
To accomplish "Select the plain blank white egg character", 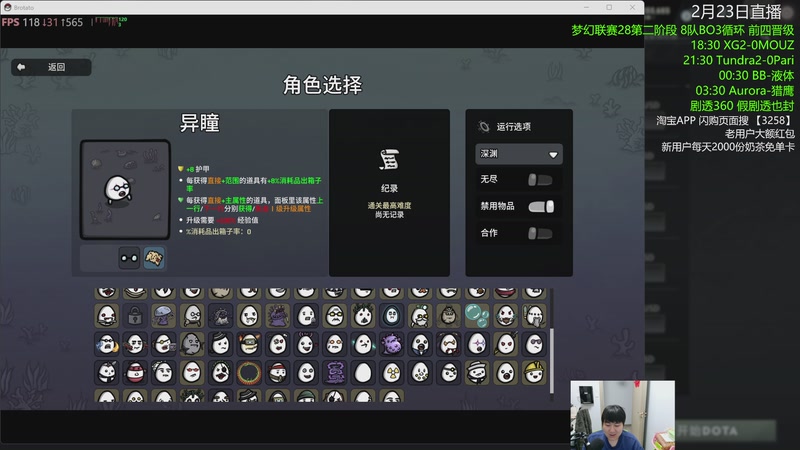I will click(363, 372).
